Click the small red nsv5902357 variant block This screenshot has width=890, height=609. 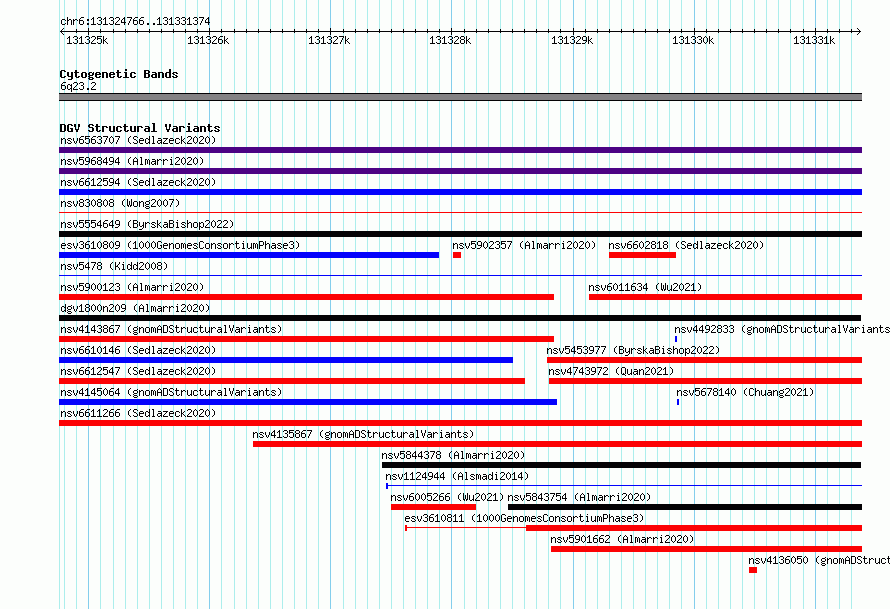[457, 255]
